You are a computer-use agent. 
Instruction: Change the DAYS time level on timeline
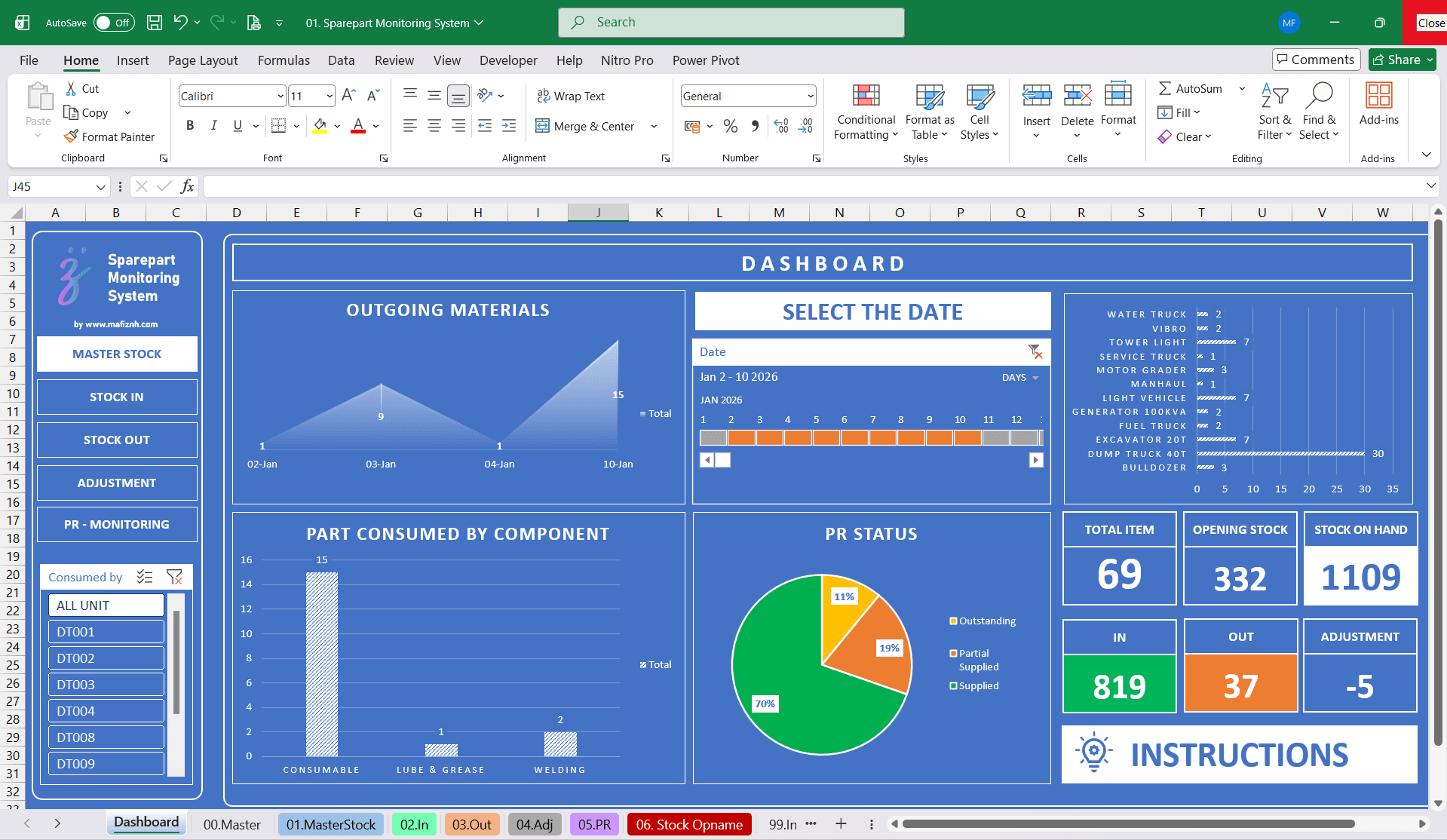pos(1020,377)
